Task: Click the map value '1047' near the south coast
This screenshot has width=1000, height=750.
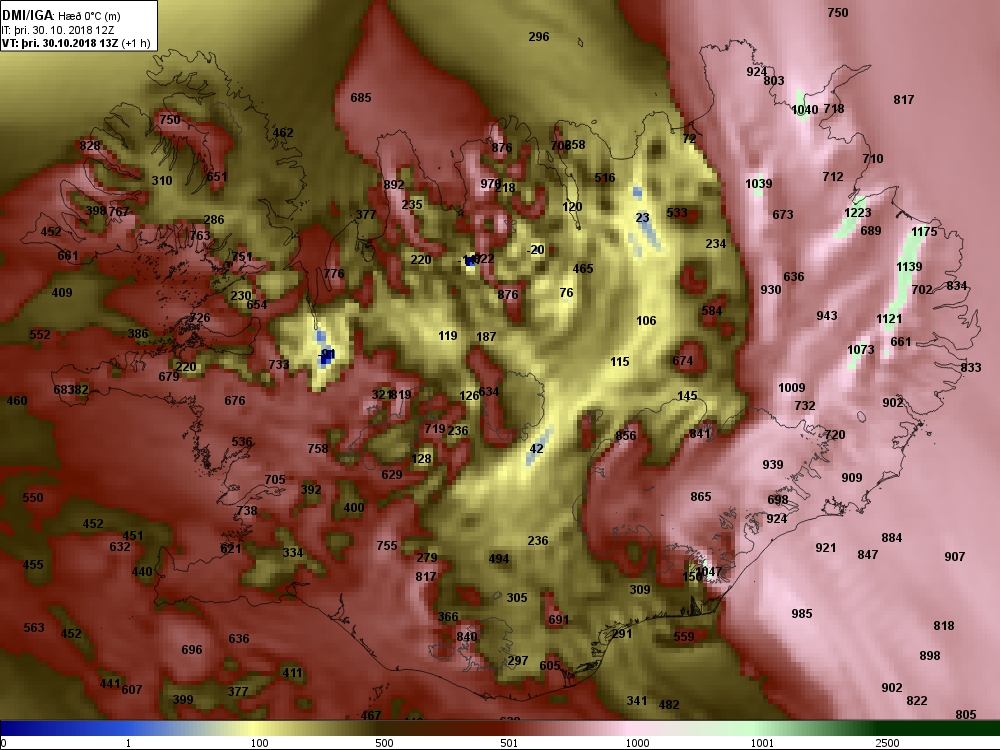Action: (x=709, y=571)
